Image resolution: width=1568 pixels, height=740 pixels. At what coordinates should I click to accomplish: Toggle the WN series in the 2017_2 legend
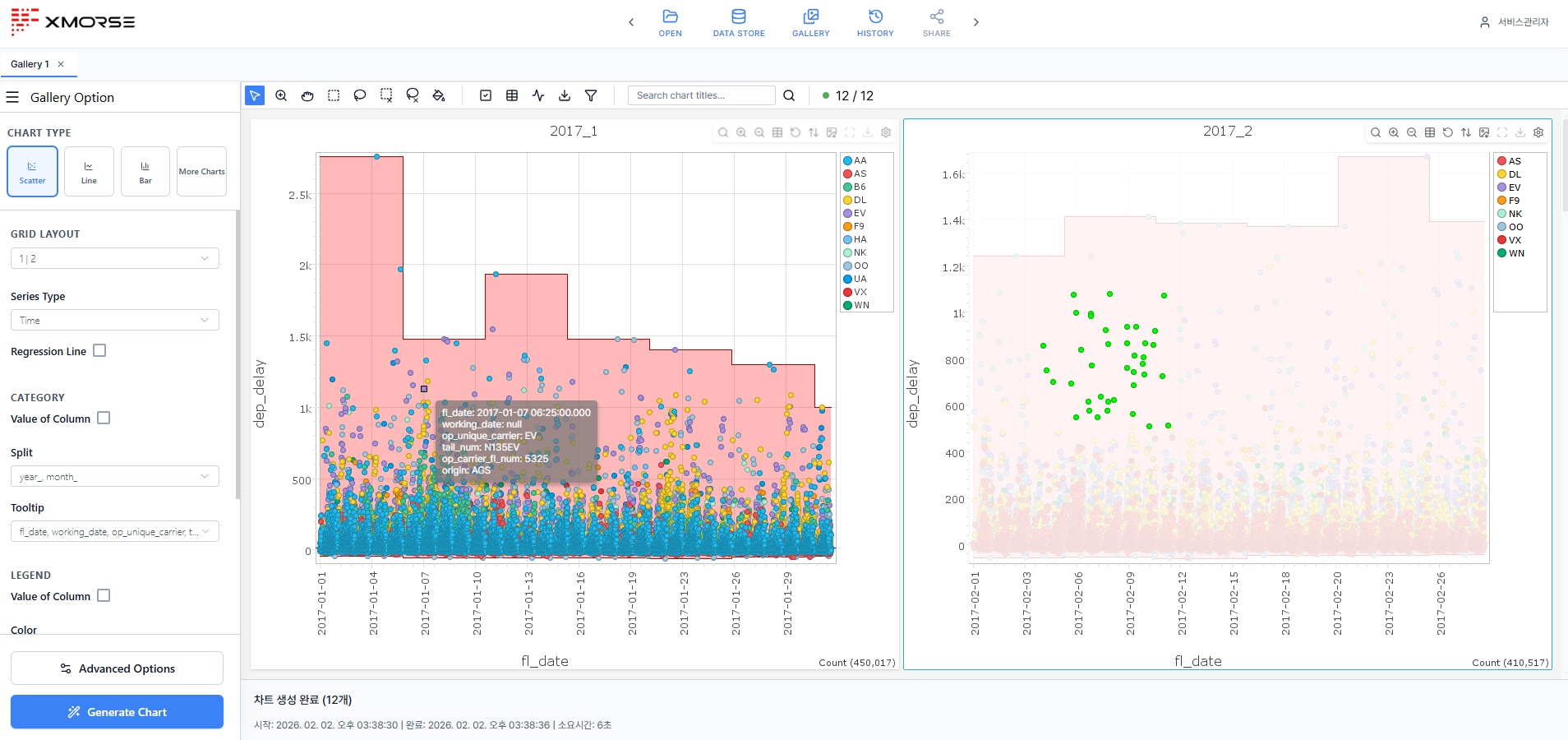(x=1511, y=253)
